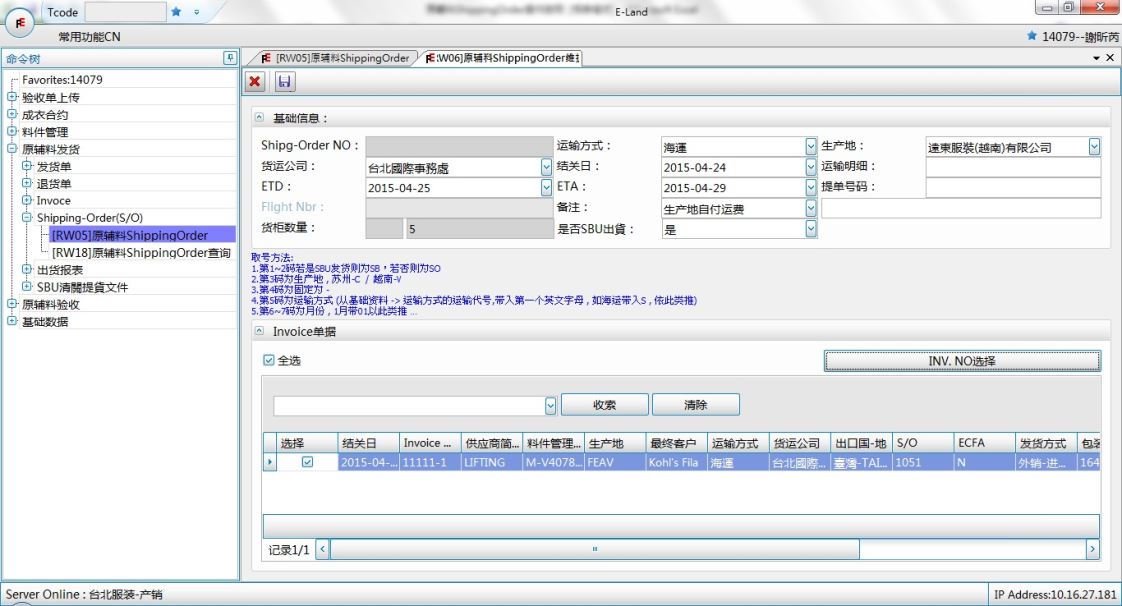The height and width of the screenshot is (606, 1122).
Task: Open the 运输方式 dropdown showing 海運
Action: pos(811,147)
